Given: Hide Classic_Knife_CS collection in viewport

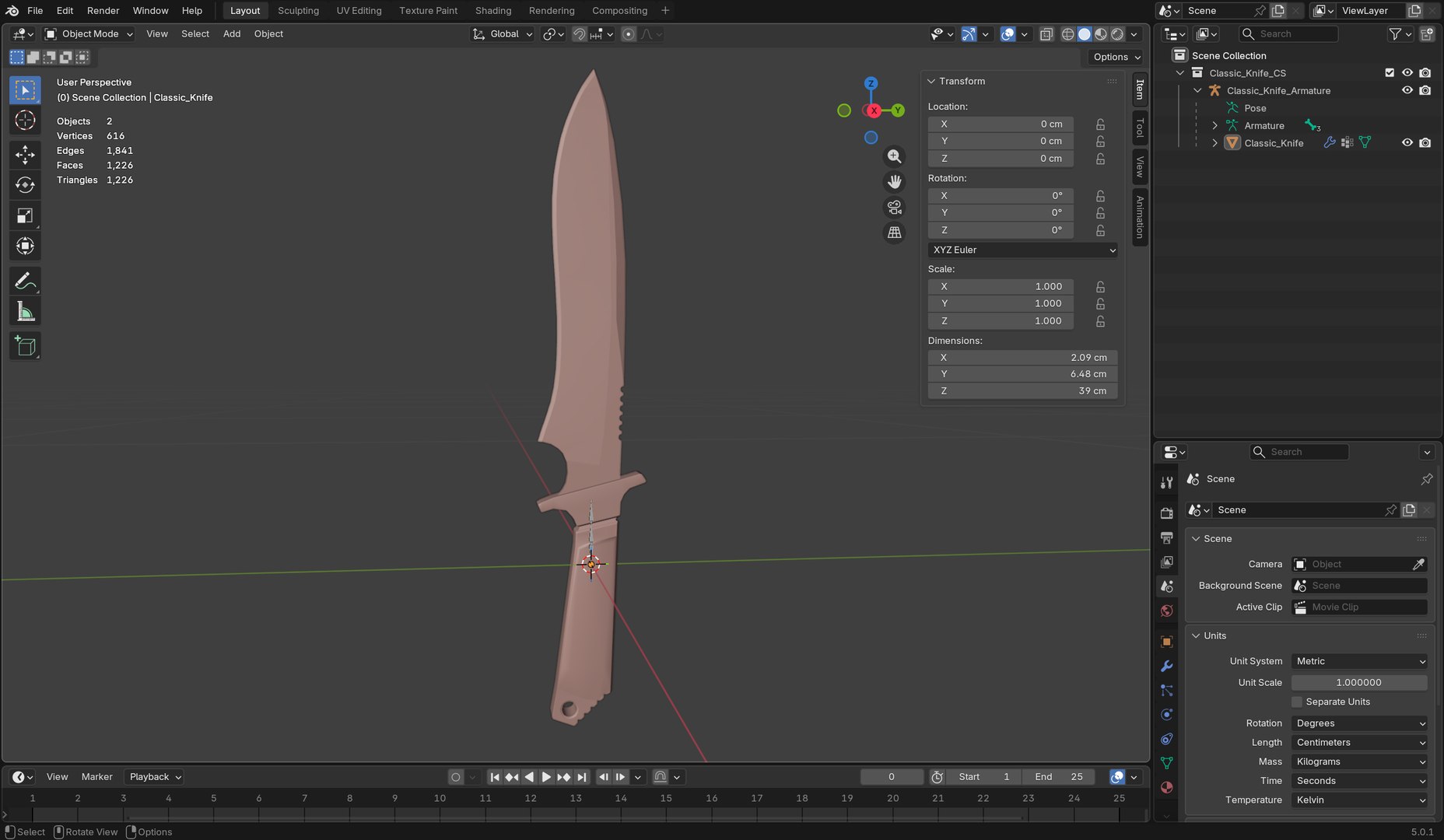Looking at the screenshot, I should tap(1407, 72).
